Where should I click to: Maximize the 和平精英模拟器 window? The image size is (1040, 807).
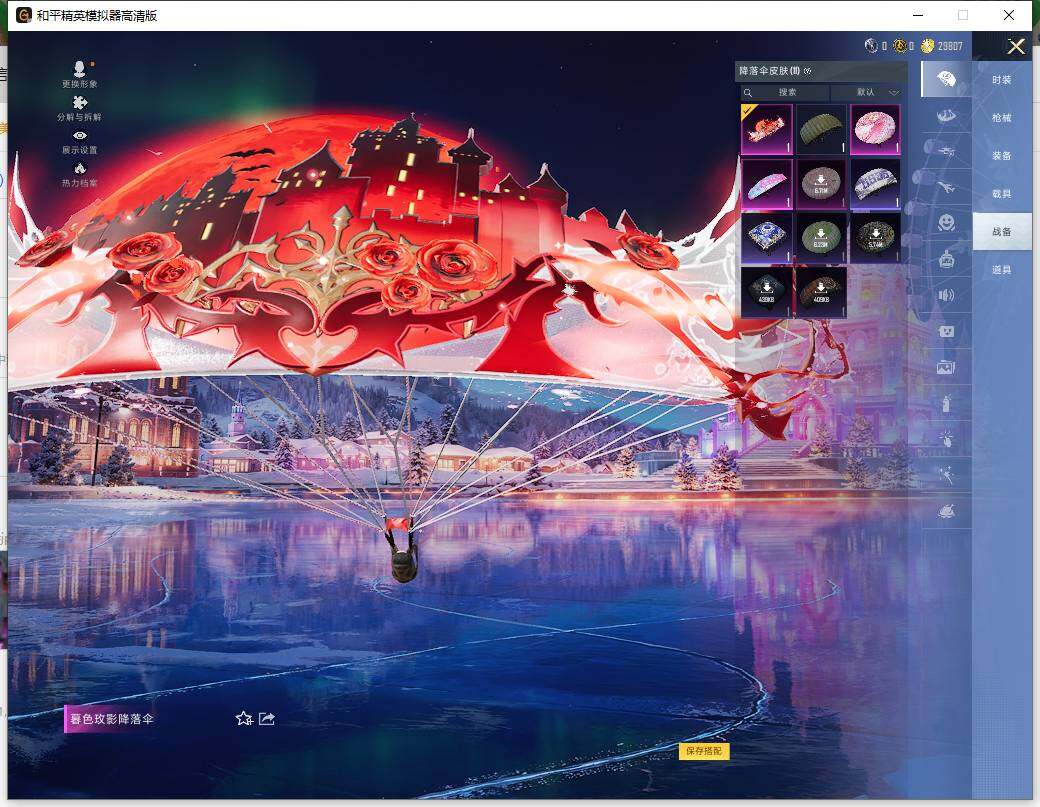coord(962,15)
